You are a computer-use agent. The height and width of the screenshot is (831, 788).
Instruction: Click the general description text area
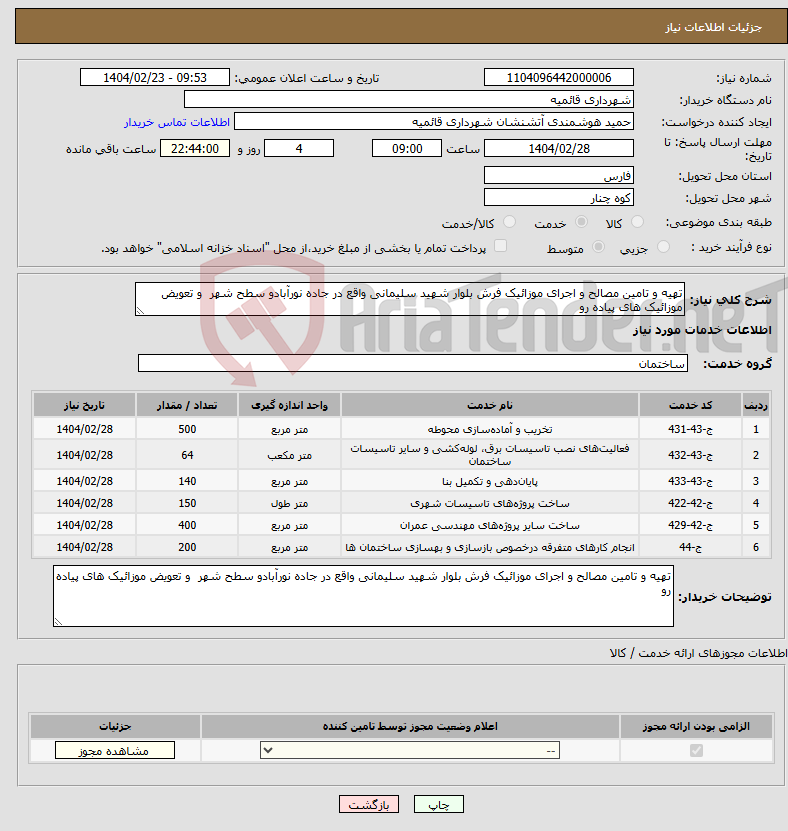click(x=410, y=299)
